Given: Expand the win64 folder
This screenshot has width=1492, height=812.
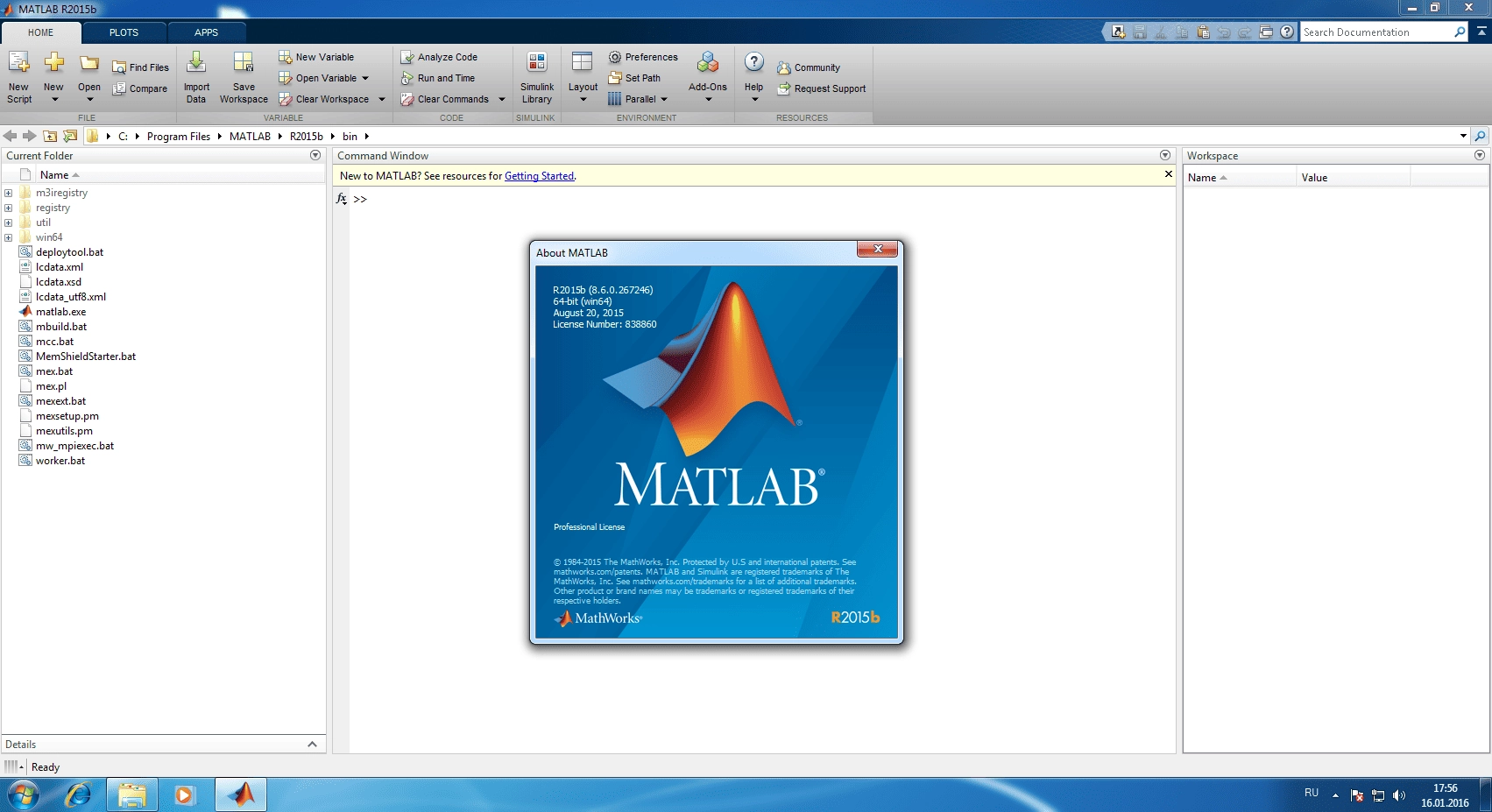Looking at the screenshot, I should [9, 237].
